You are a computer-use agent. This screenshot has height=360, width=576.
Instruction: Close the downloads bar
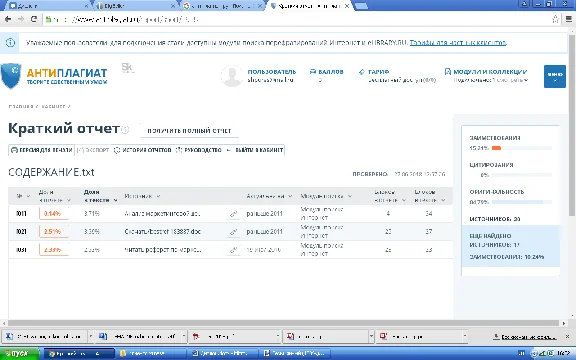pos(567,336)
